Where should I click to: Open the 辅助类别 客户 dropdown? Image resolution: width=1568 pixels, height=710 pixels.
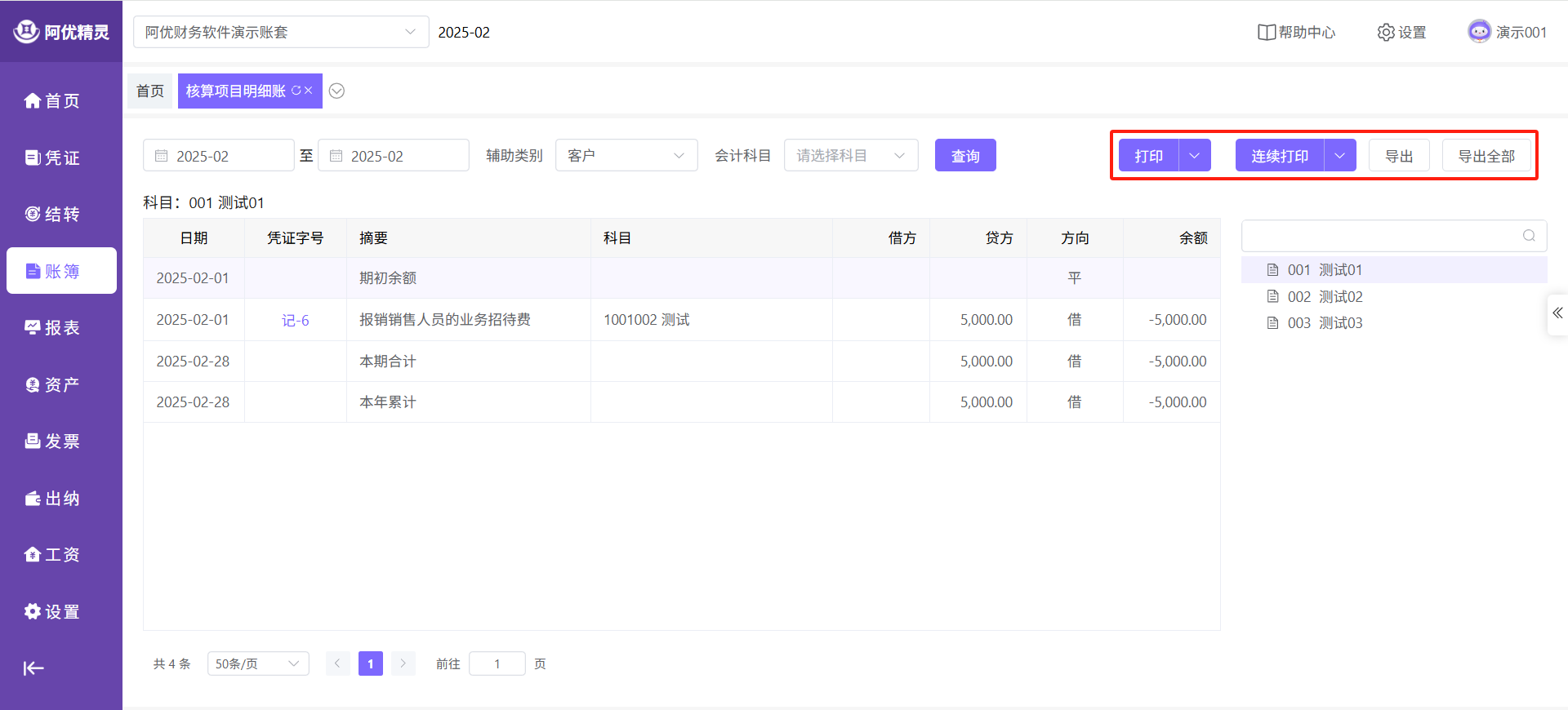[626, 156]
